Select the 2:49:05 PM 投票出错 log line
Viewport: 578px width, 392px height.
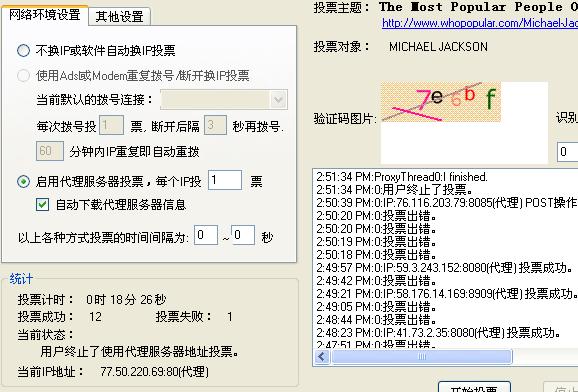coord(376,306)
